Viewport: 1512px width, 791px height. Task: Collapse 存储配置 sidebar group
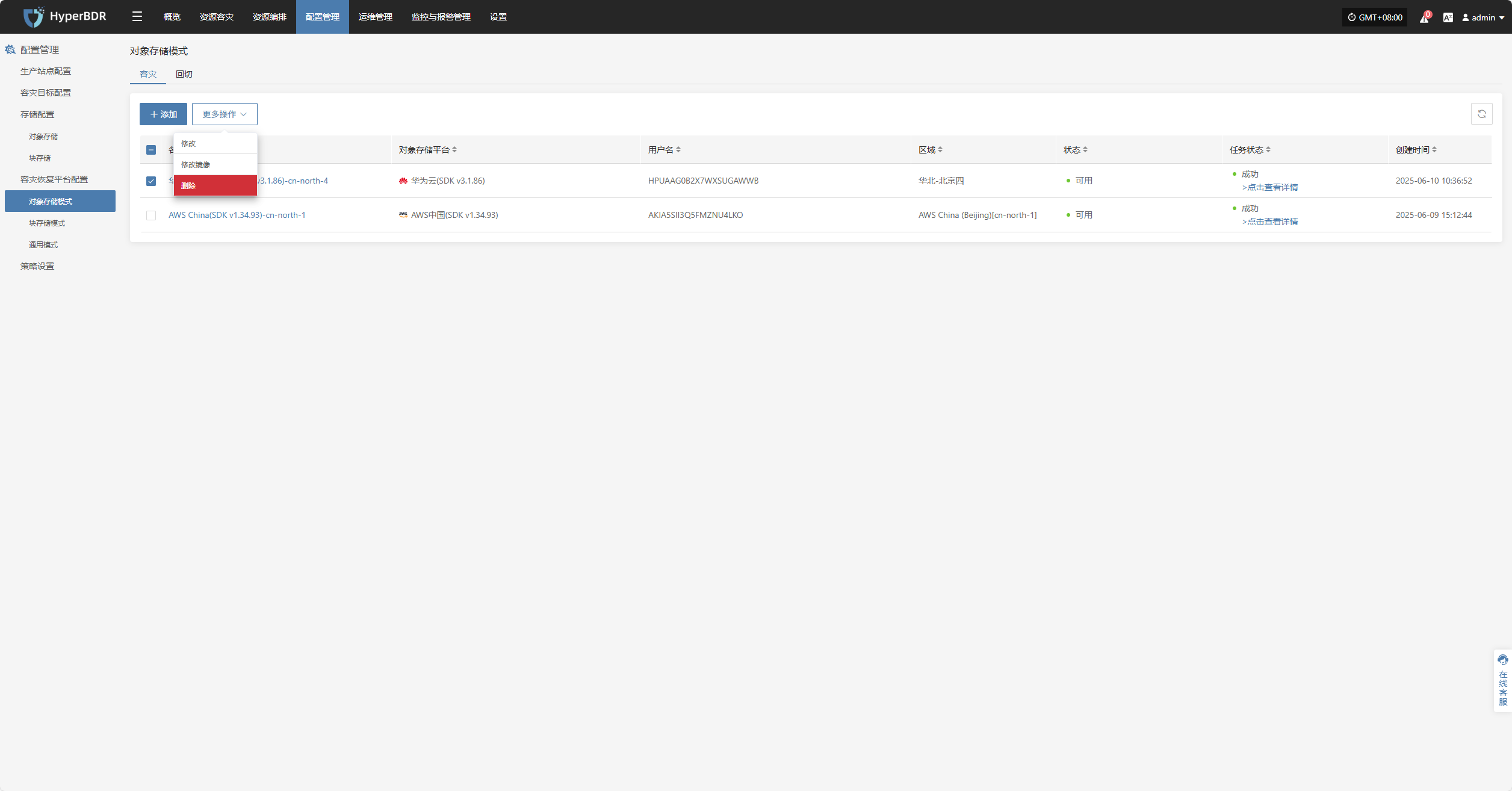[37, 114]
